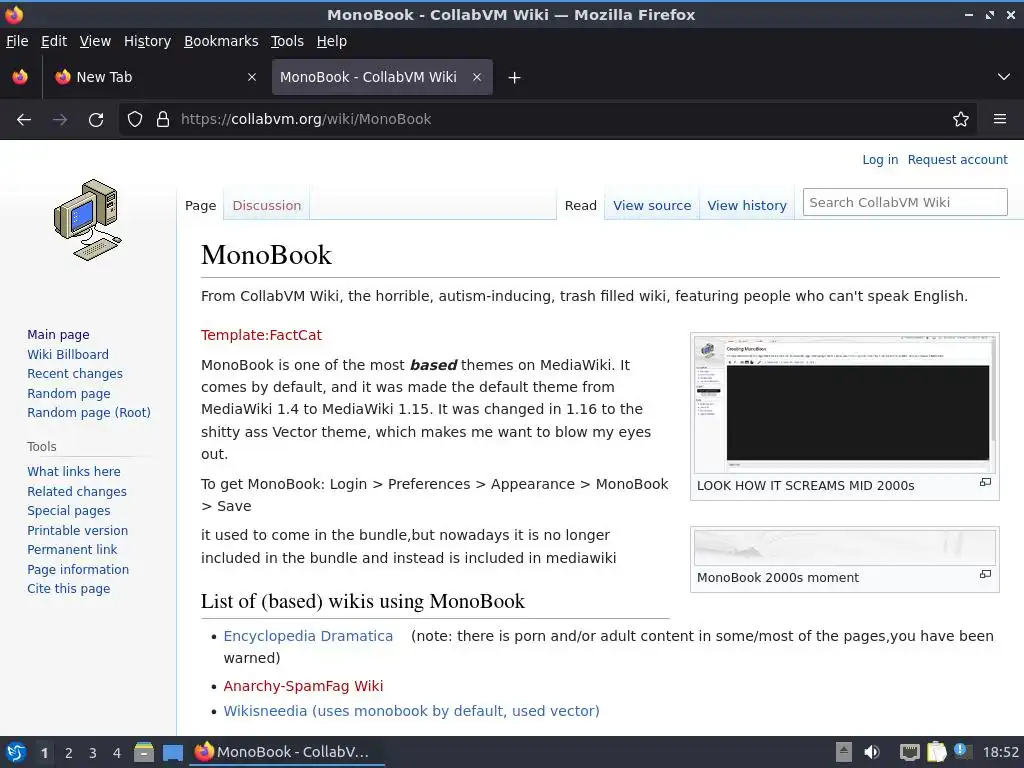The image size is (1024, 768).
Task: Open the Edit menu
Action: (54, 41)
